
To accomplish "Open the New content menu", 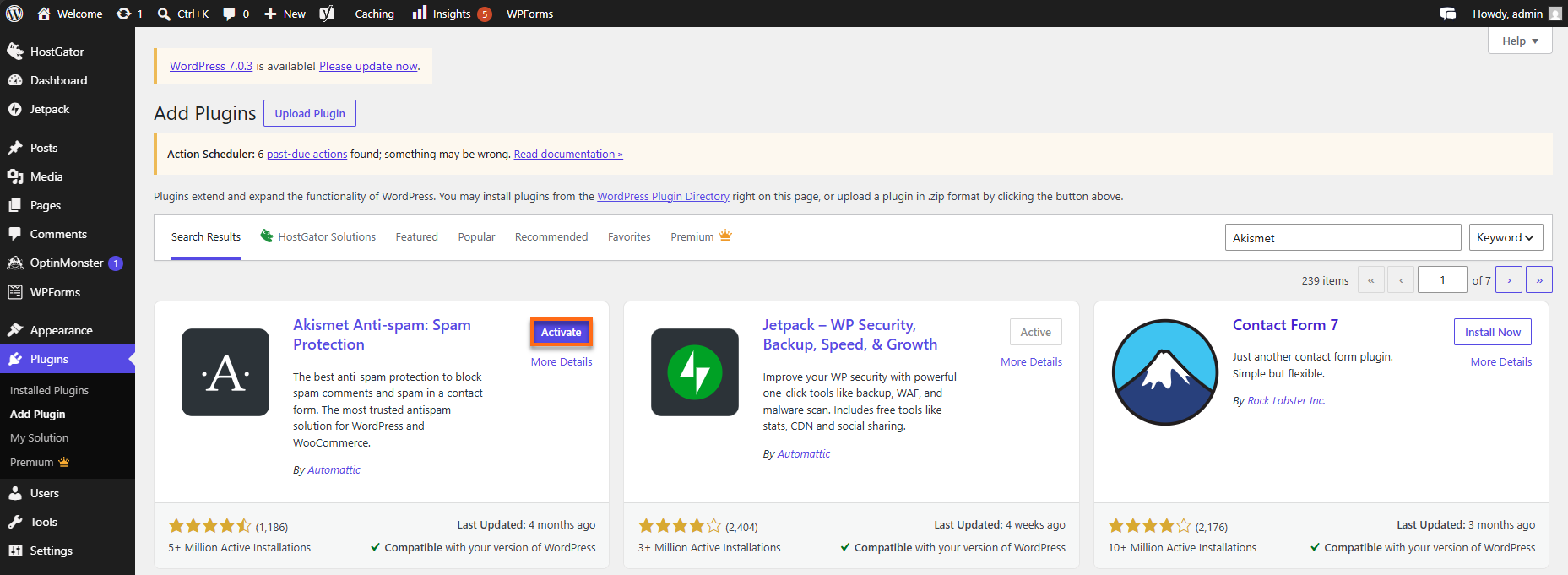I will click(x=285, y=14).
